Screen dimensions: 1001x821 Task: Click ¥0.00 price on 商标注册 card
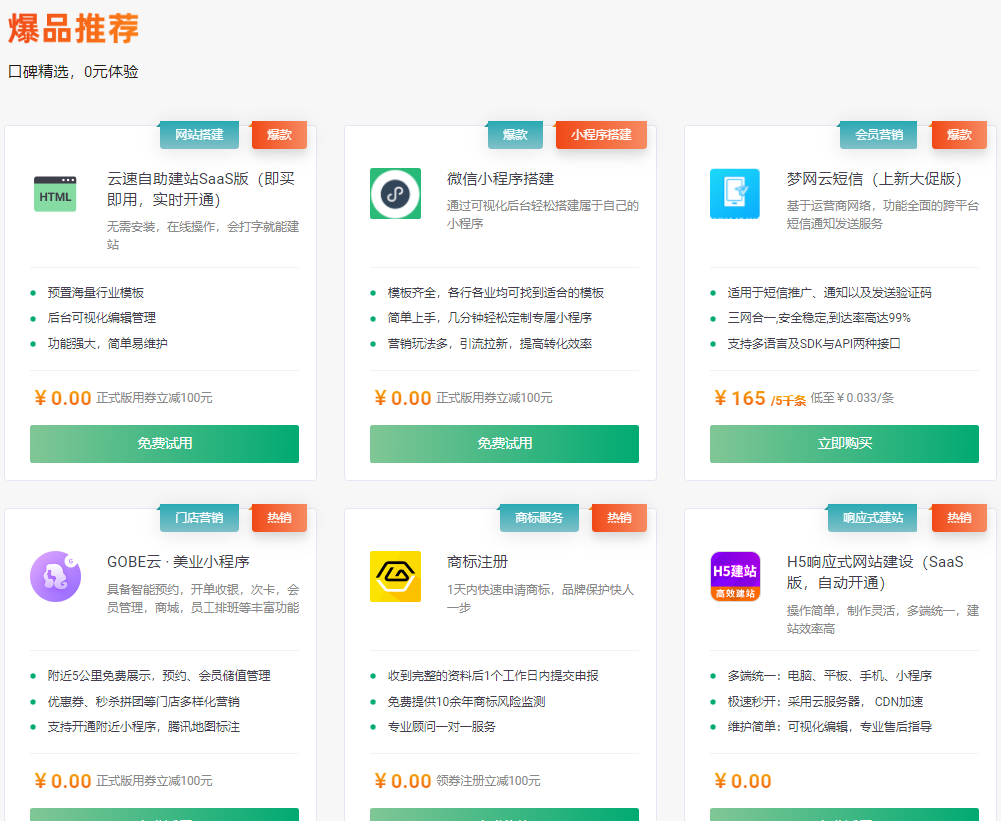tap(403, 781)
